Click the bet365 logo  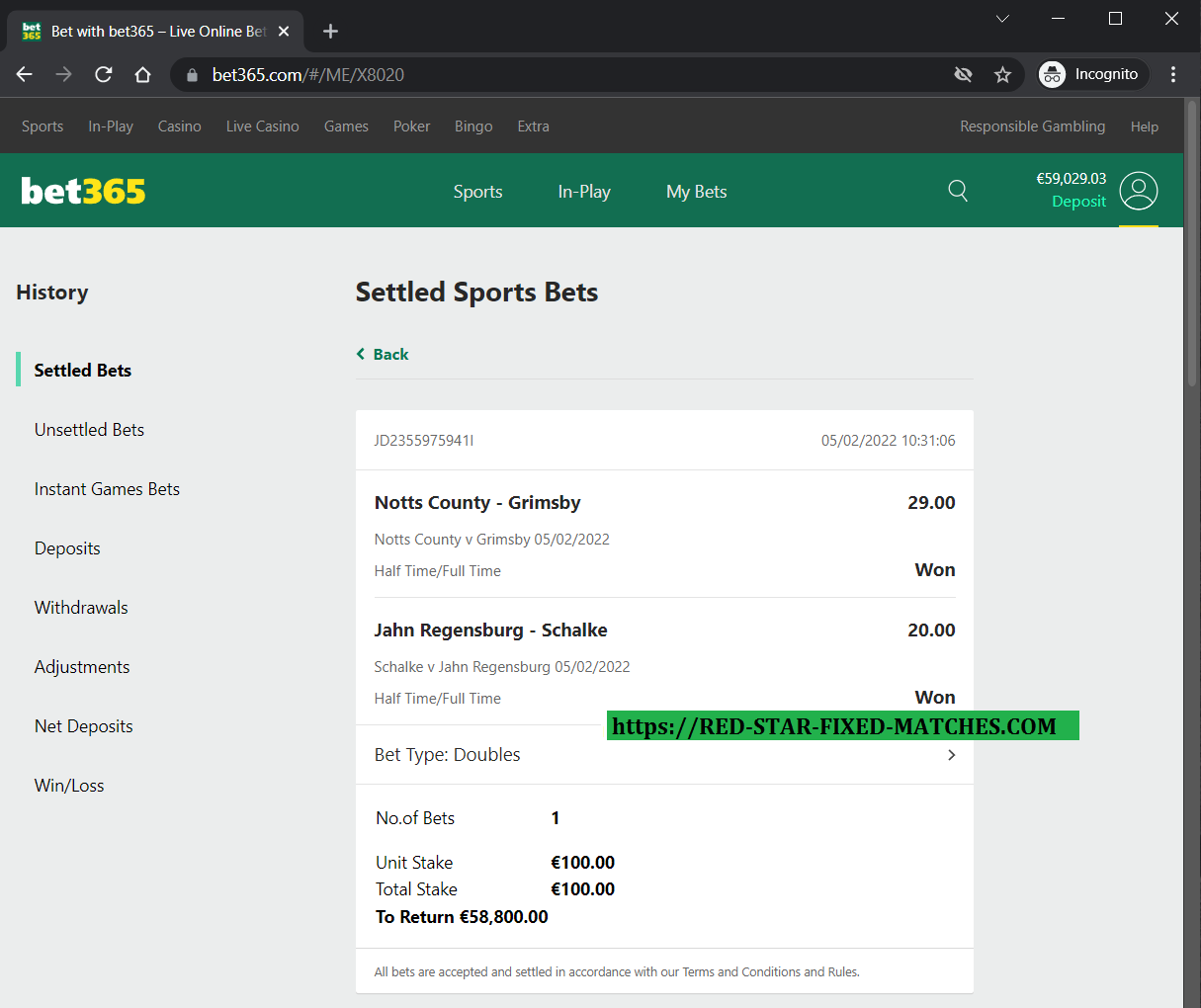coord(83,191)
